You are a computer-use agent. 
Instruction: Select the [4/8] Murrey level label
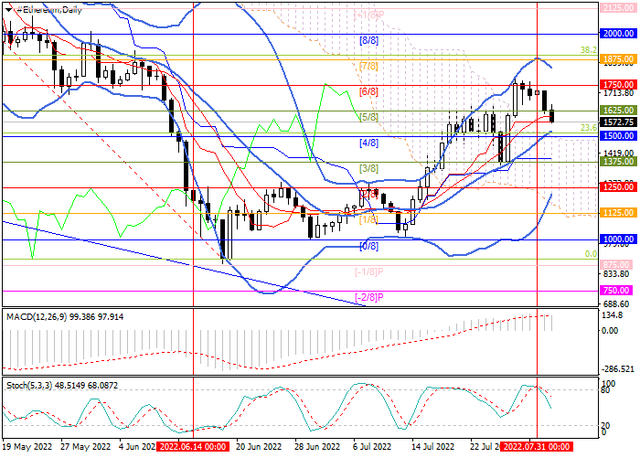click(368, 143)
